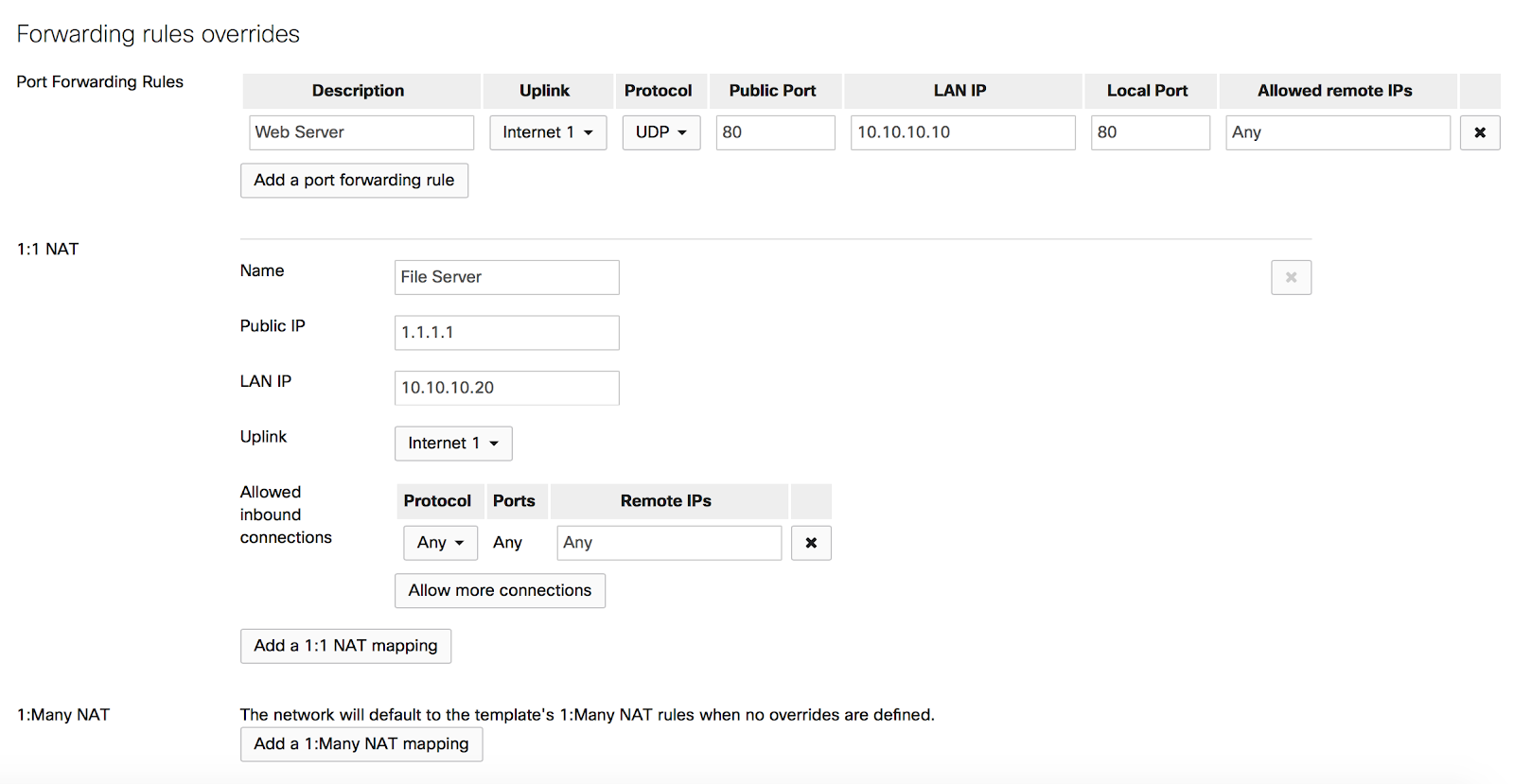The image size is (1514, 784).
Task: Open the UDP protocol dropdown
Action: pos(660,132)
